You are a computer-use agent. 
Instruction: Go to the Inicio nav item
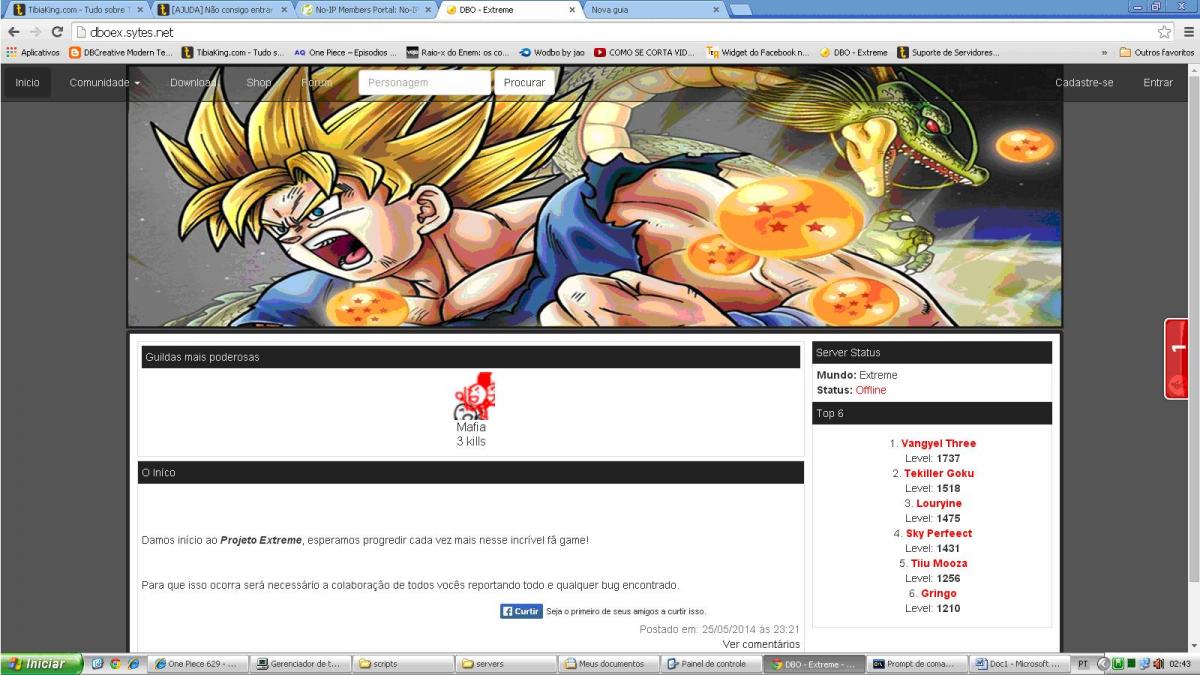coord(28,82)
